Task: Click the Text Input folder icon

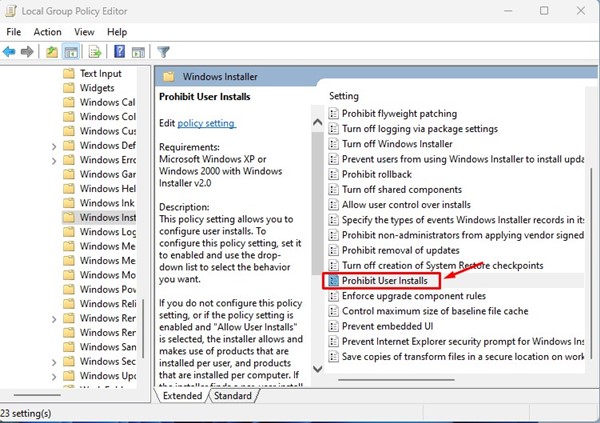Action: [68, 73]
